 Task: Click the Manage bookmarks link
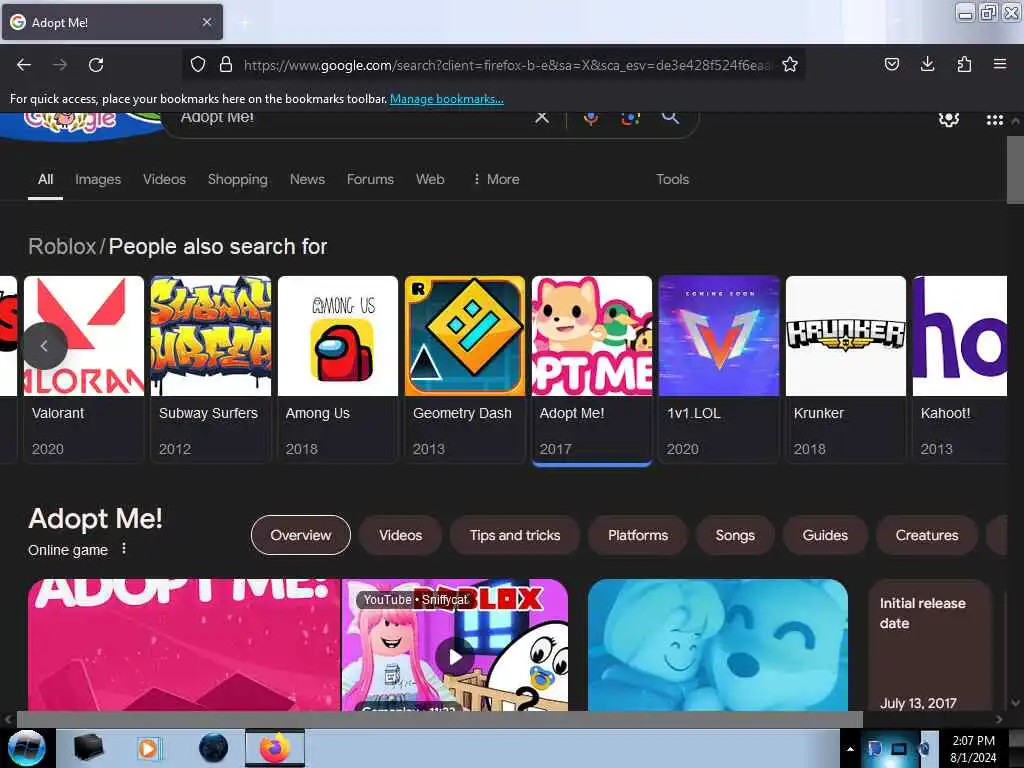pyautogui.click(x=447, y=99)
